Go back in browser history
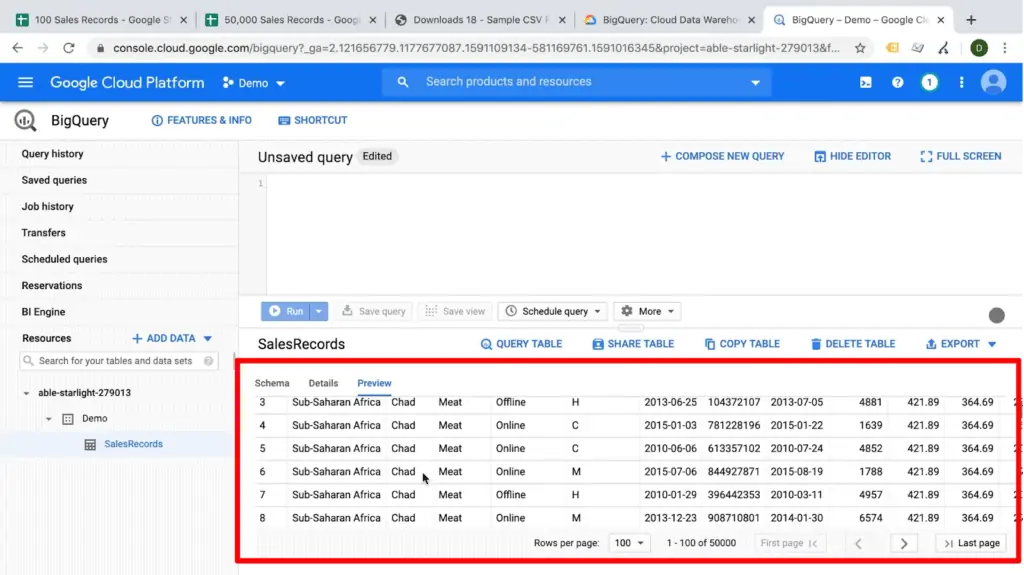The width and height of the screenshot is (1024, 575). click(18, 48)
